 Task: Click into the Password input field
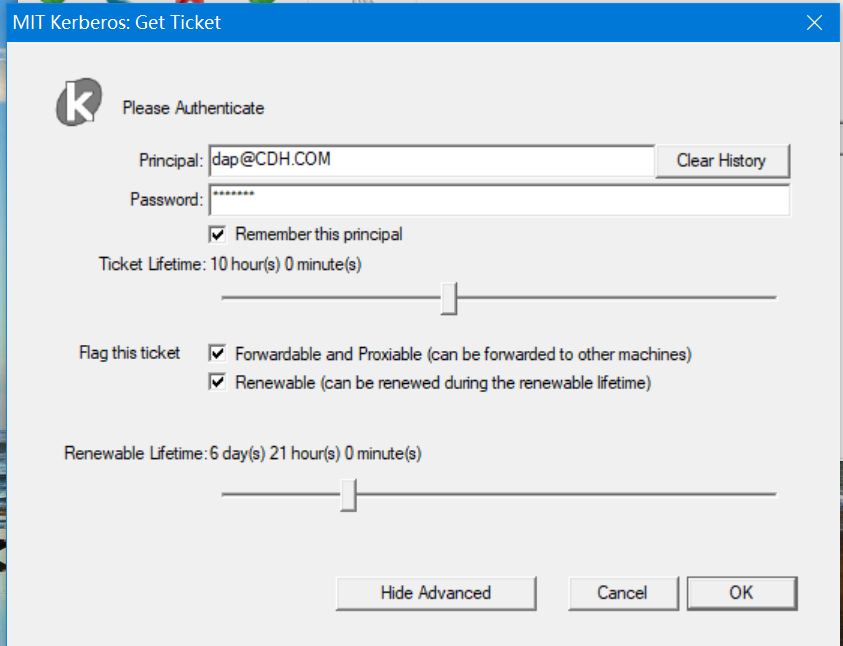click(x=499, y=200)
